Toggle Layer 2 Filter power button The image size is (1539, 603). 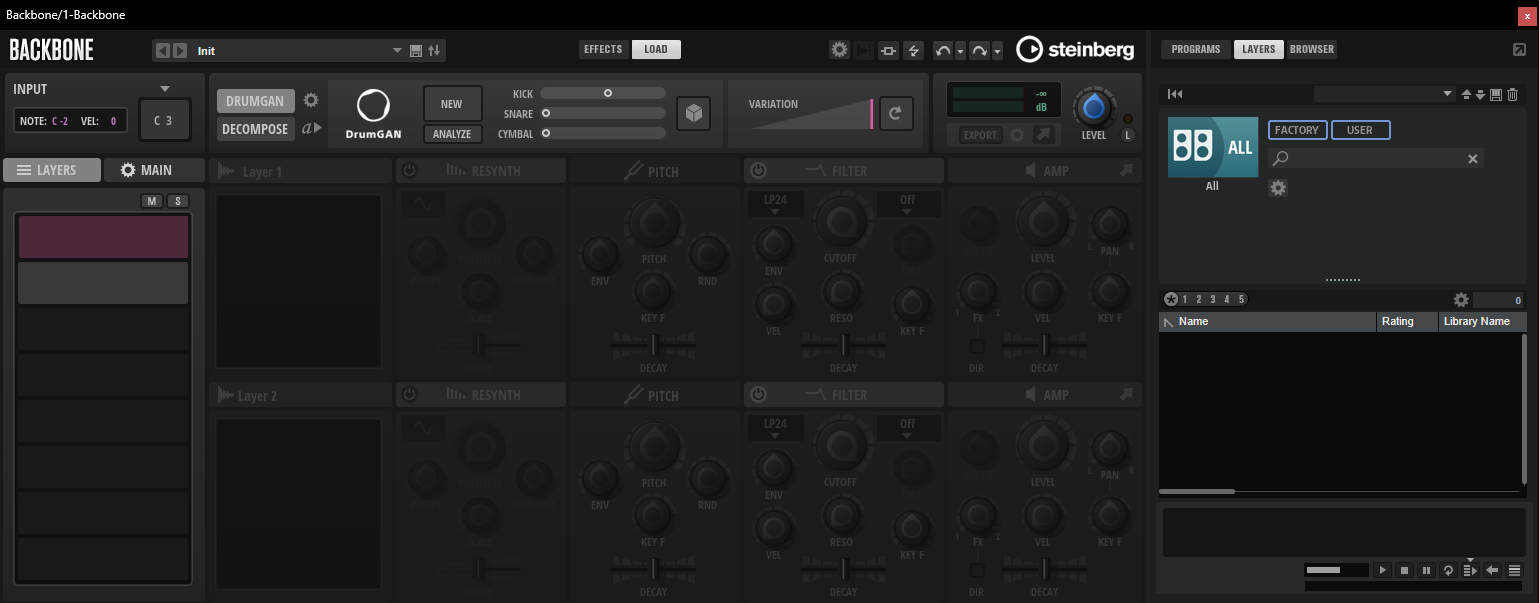click(758, 395)
